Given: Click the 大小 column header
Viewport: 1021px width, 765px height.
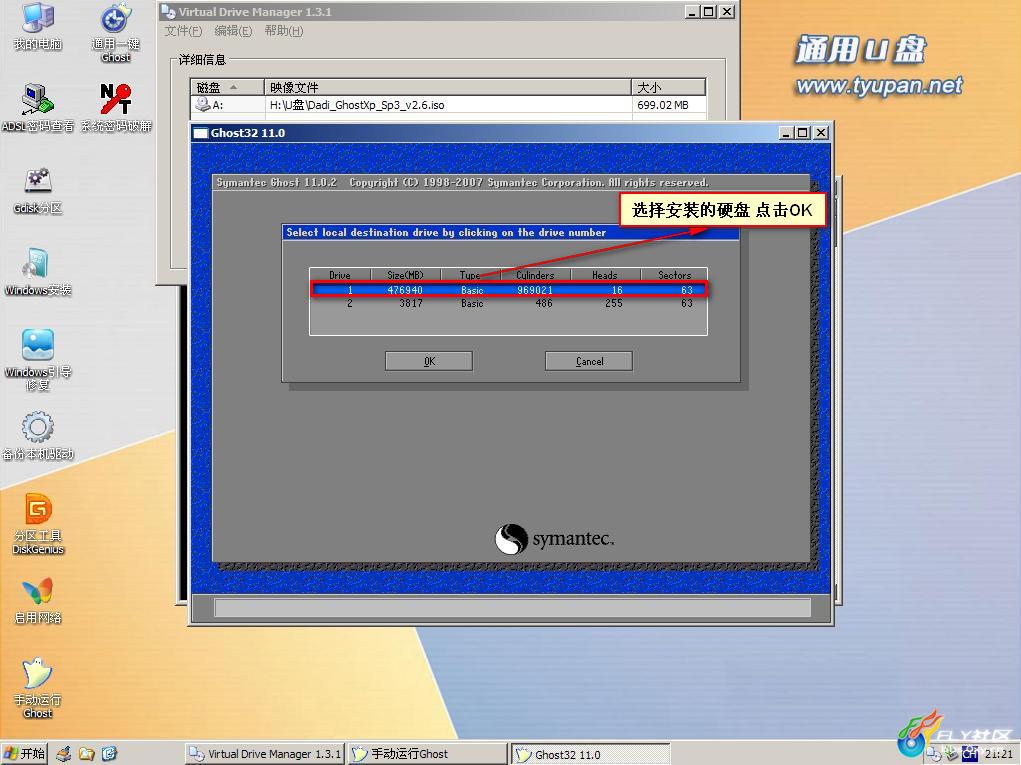Looking at the screenshot, I should [x=669, y=87].
